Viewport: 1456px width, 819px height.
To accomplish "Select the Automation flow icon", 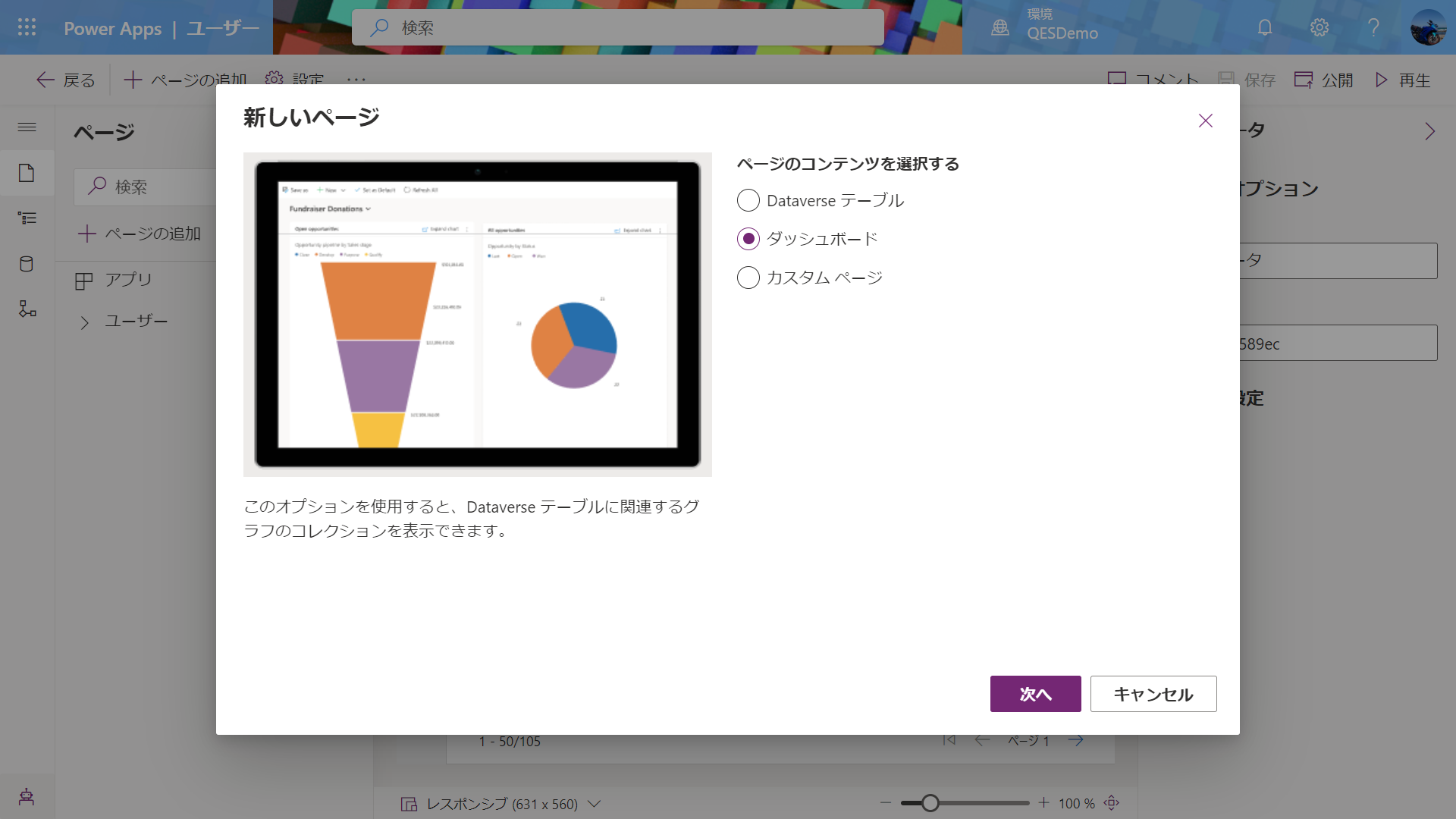I will coord(27,309).
